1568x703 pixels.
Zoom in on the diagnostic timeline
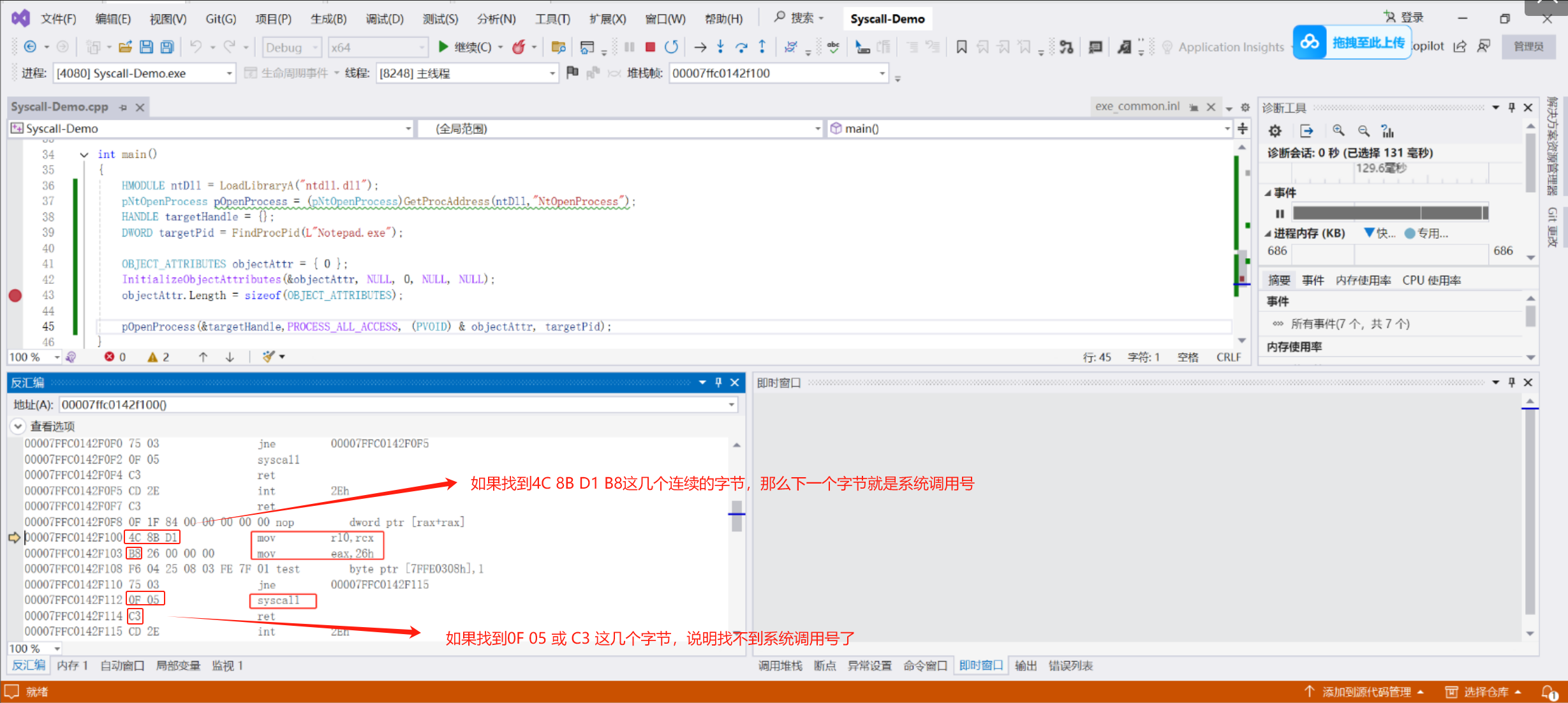tap(1338, 131)
